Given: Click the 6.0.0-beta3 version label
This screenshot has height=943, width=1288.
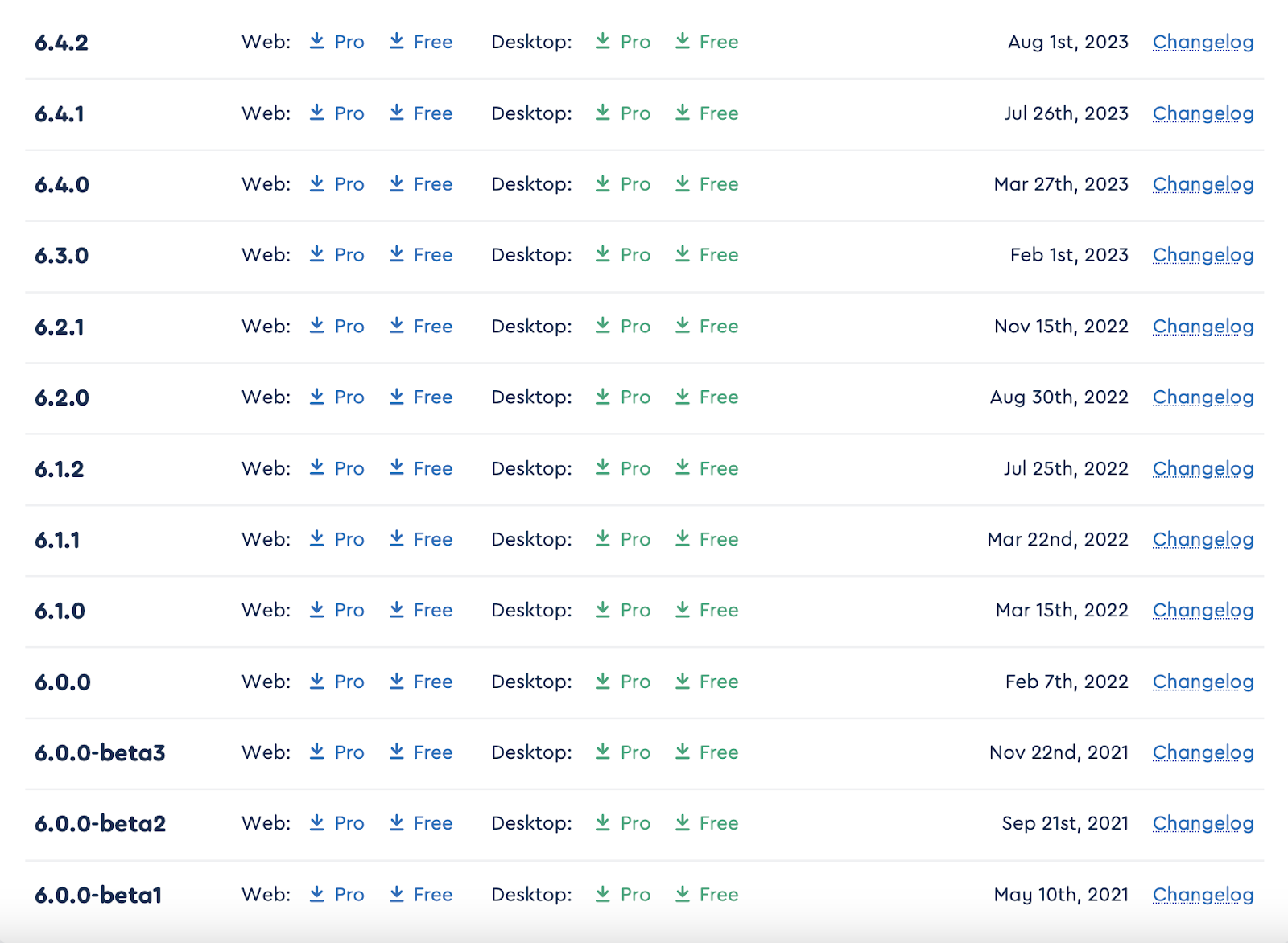Looking at the screenshot, I should pos(100,753).
